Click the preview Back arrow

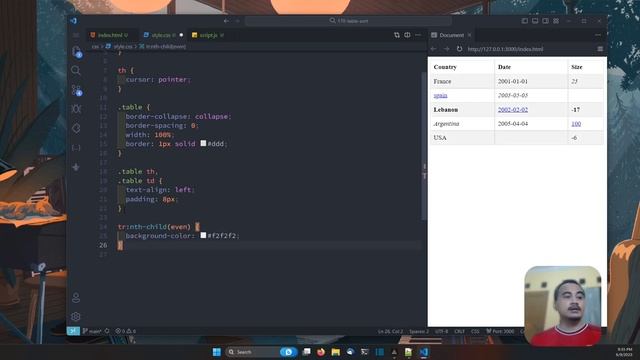[x=434, y=49]
